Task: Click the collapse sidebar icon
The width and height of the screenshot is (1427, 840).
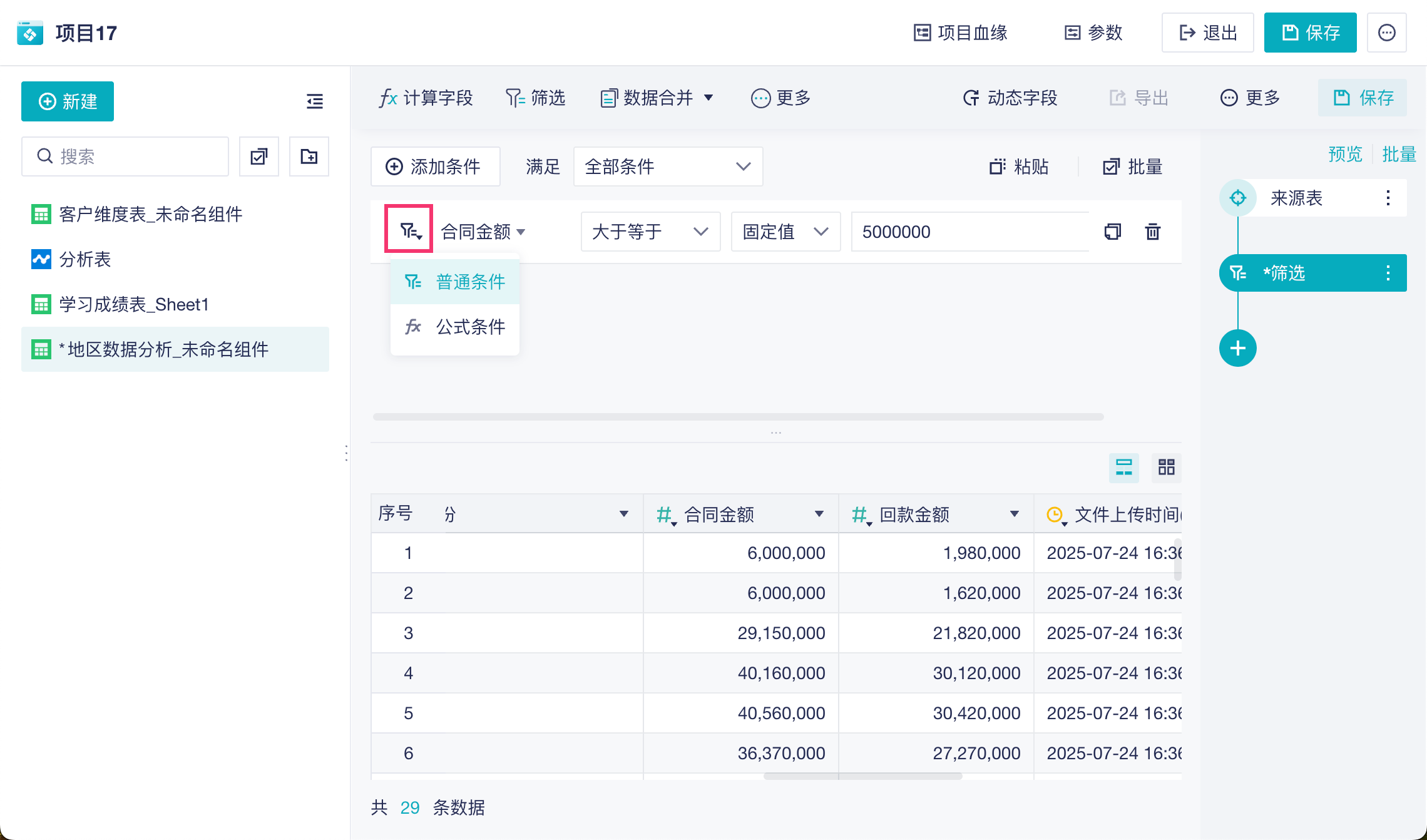Action: point(314,101)
